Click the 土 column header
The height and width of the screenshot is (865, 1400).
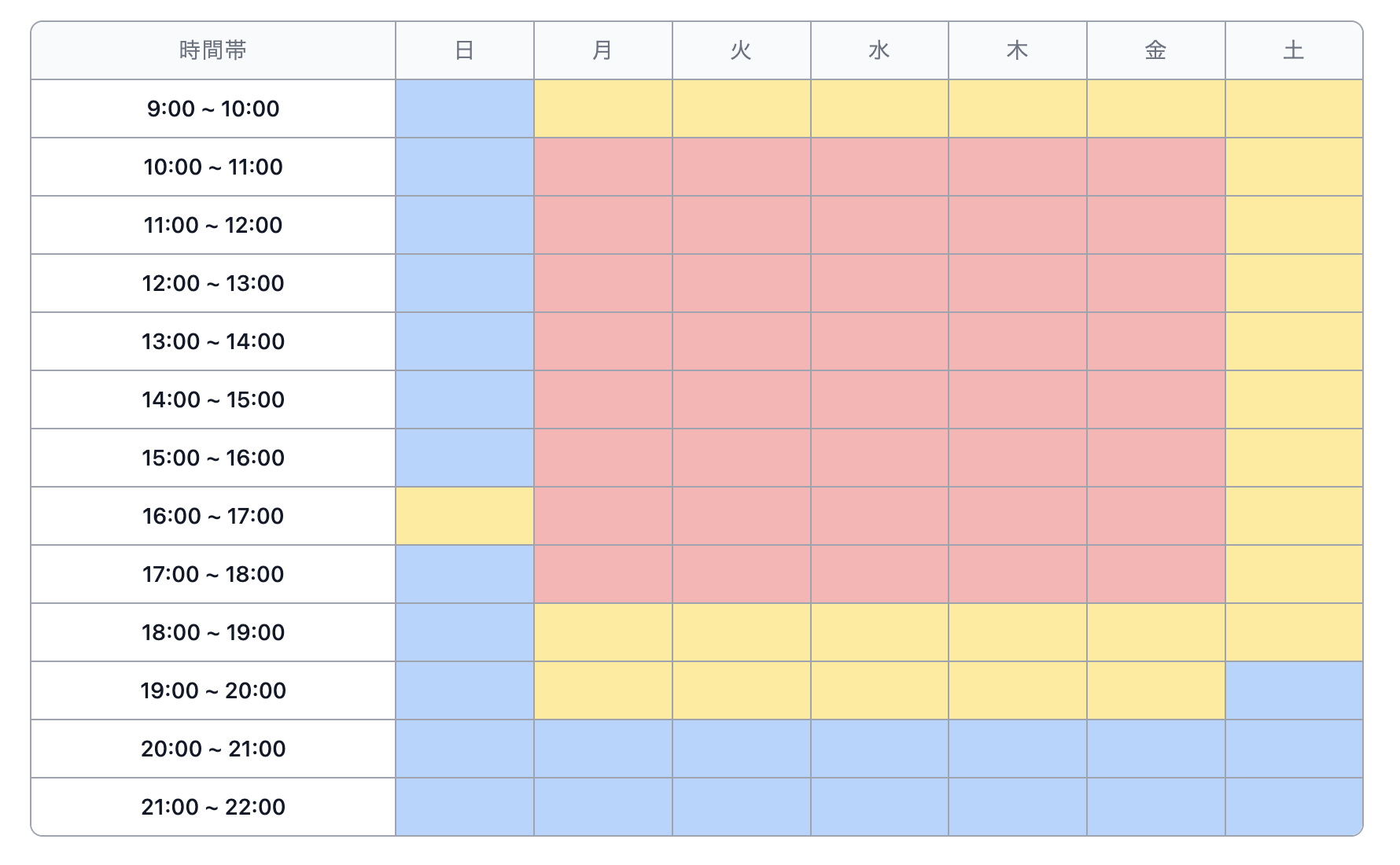[x=1294, y=50]
